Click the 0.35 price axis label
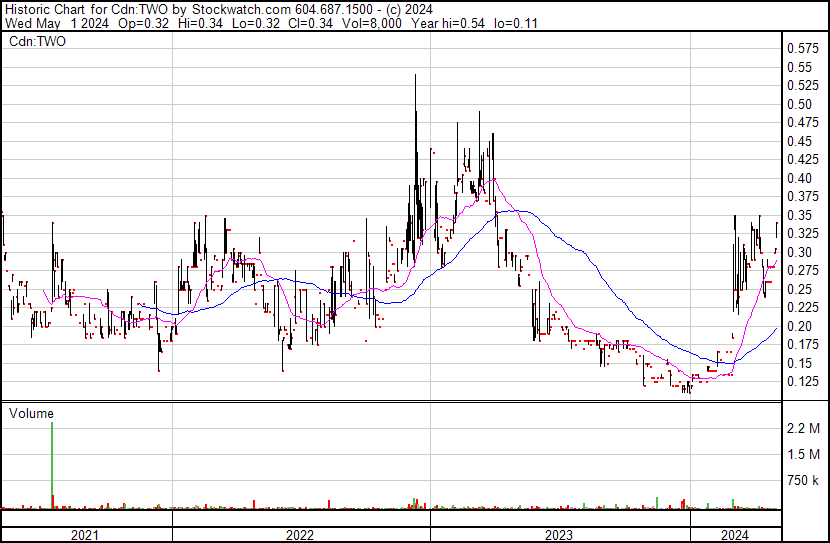830x543 pixels. click(x=799, y=215)
